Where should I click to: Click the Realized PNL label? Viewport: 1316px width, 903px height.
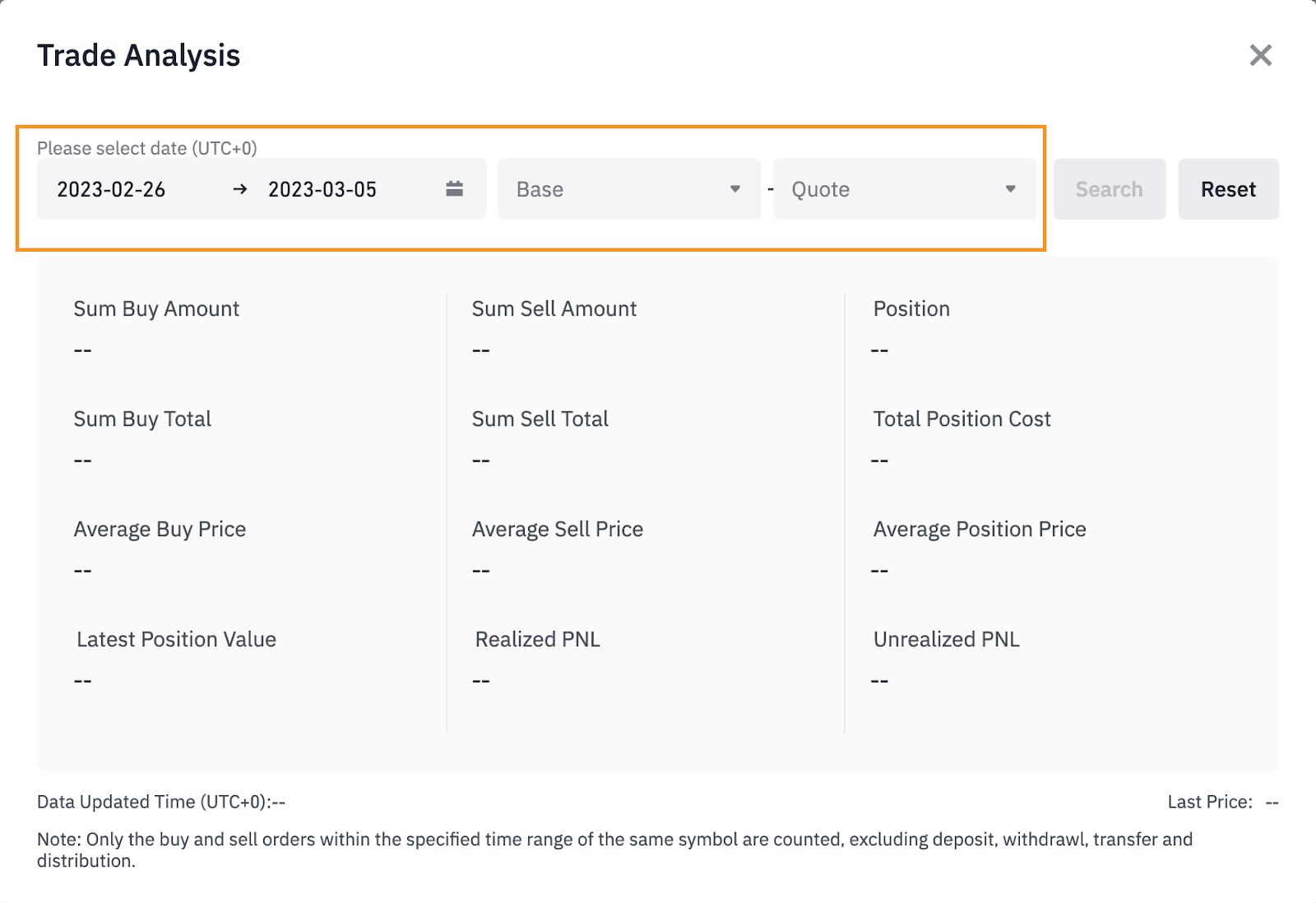537,639
